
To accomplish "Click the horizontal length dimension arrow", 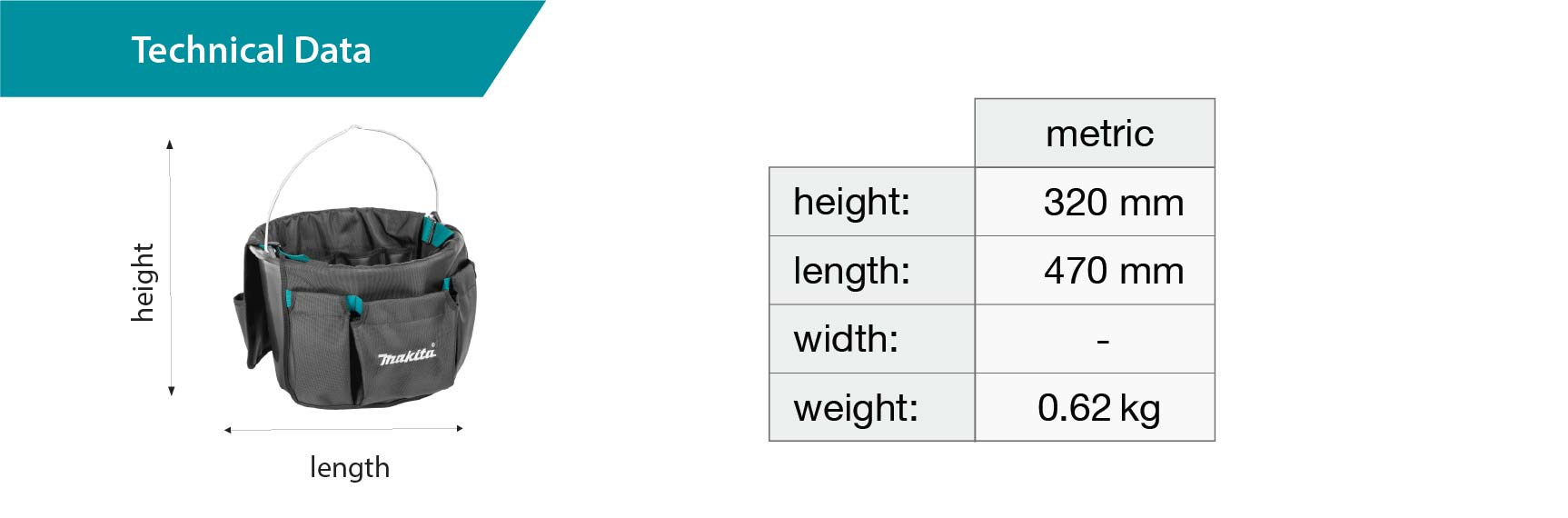I will coord(343,428).
